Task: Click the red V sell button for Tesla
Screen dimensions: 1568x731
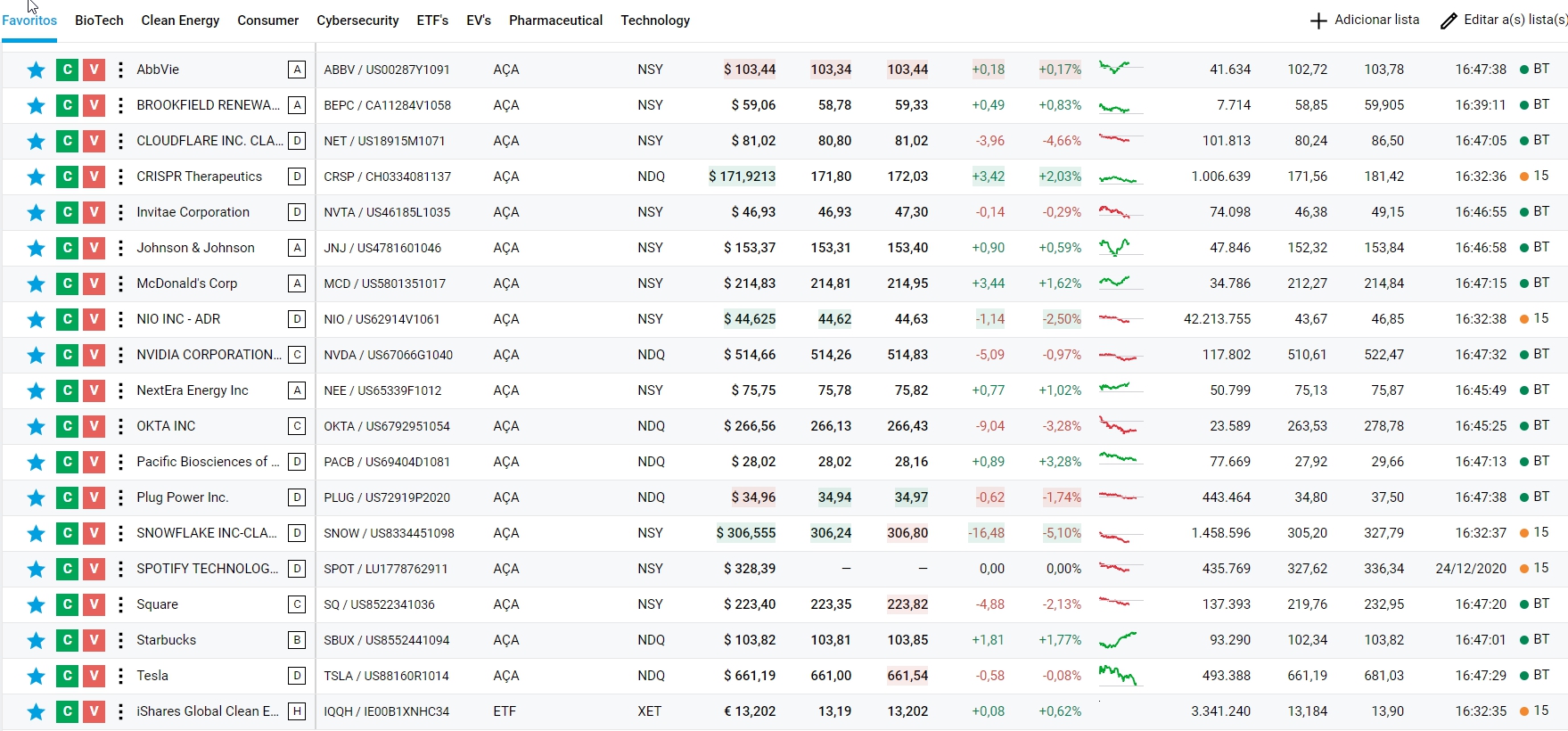Action: (94, 676)
